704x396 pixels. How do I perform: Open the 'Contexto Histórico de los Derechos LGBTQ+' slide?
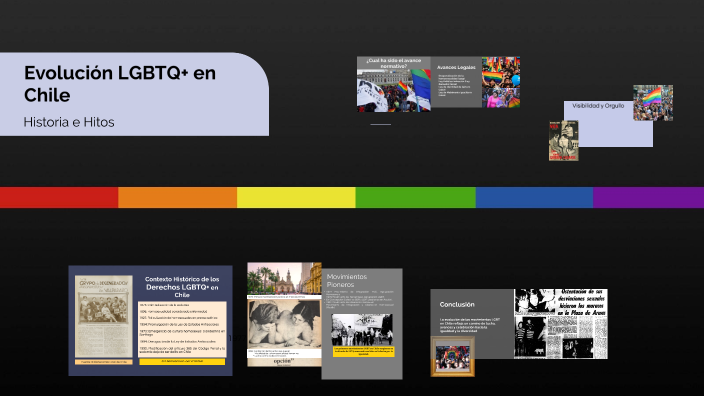[x=150, y=321]
